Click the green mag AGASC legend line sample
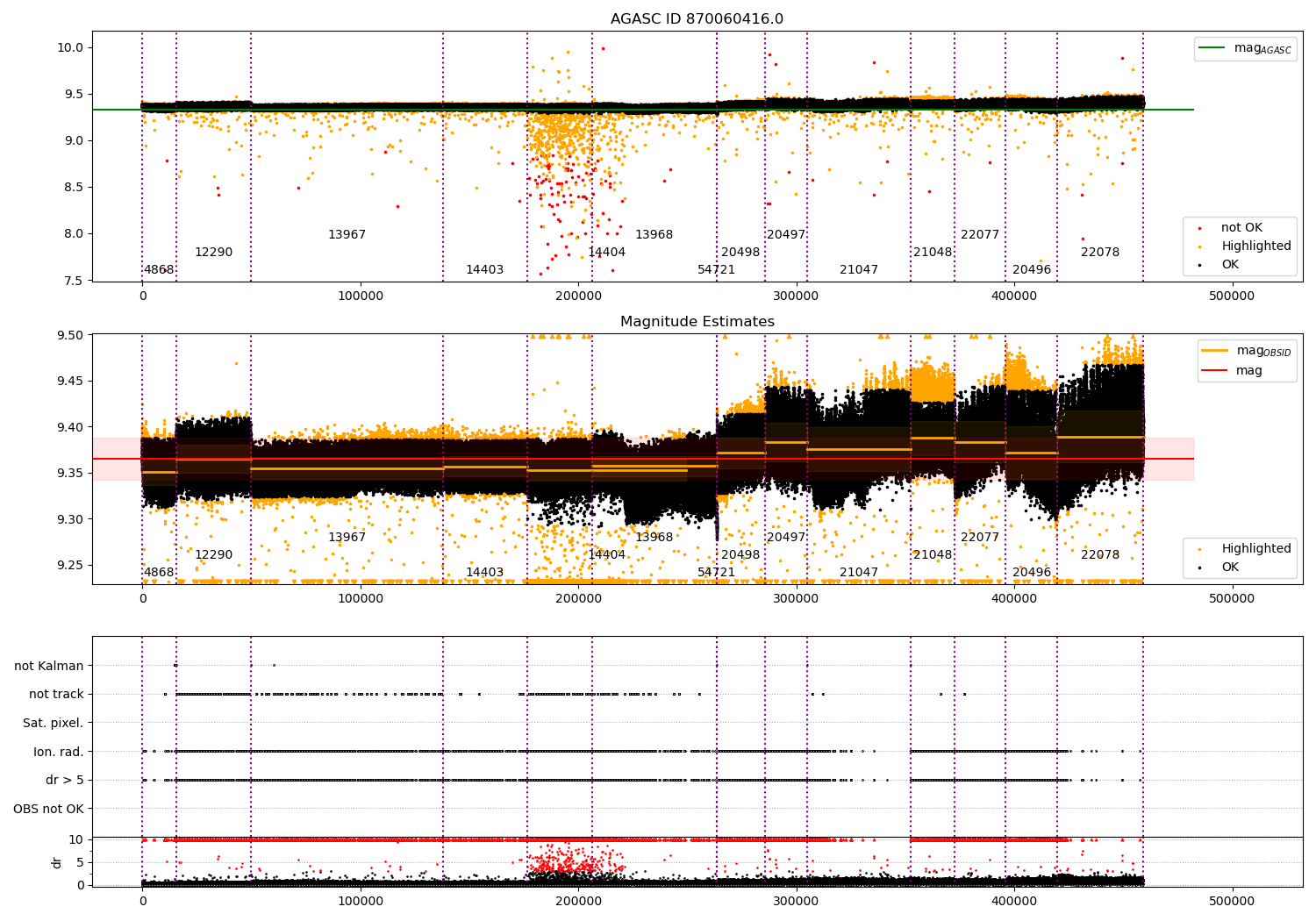 pos(1212,48)
